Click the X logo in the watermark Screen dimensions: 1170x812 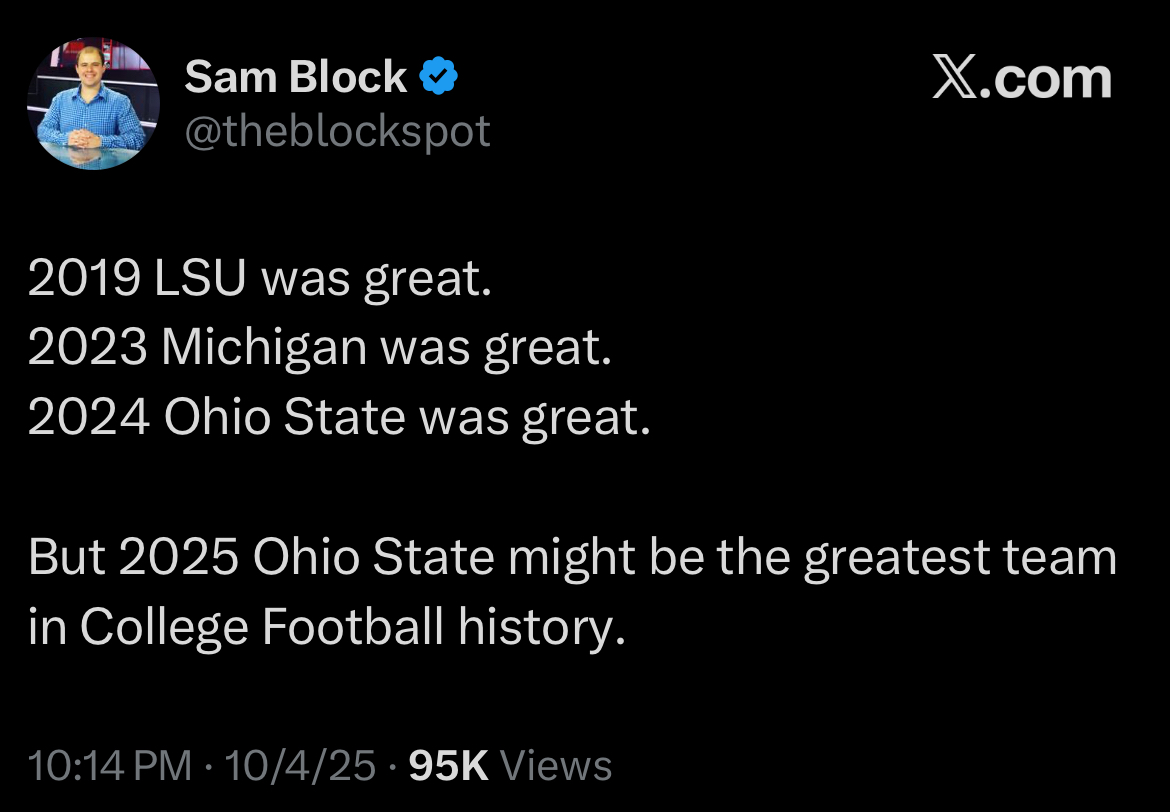955,78
